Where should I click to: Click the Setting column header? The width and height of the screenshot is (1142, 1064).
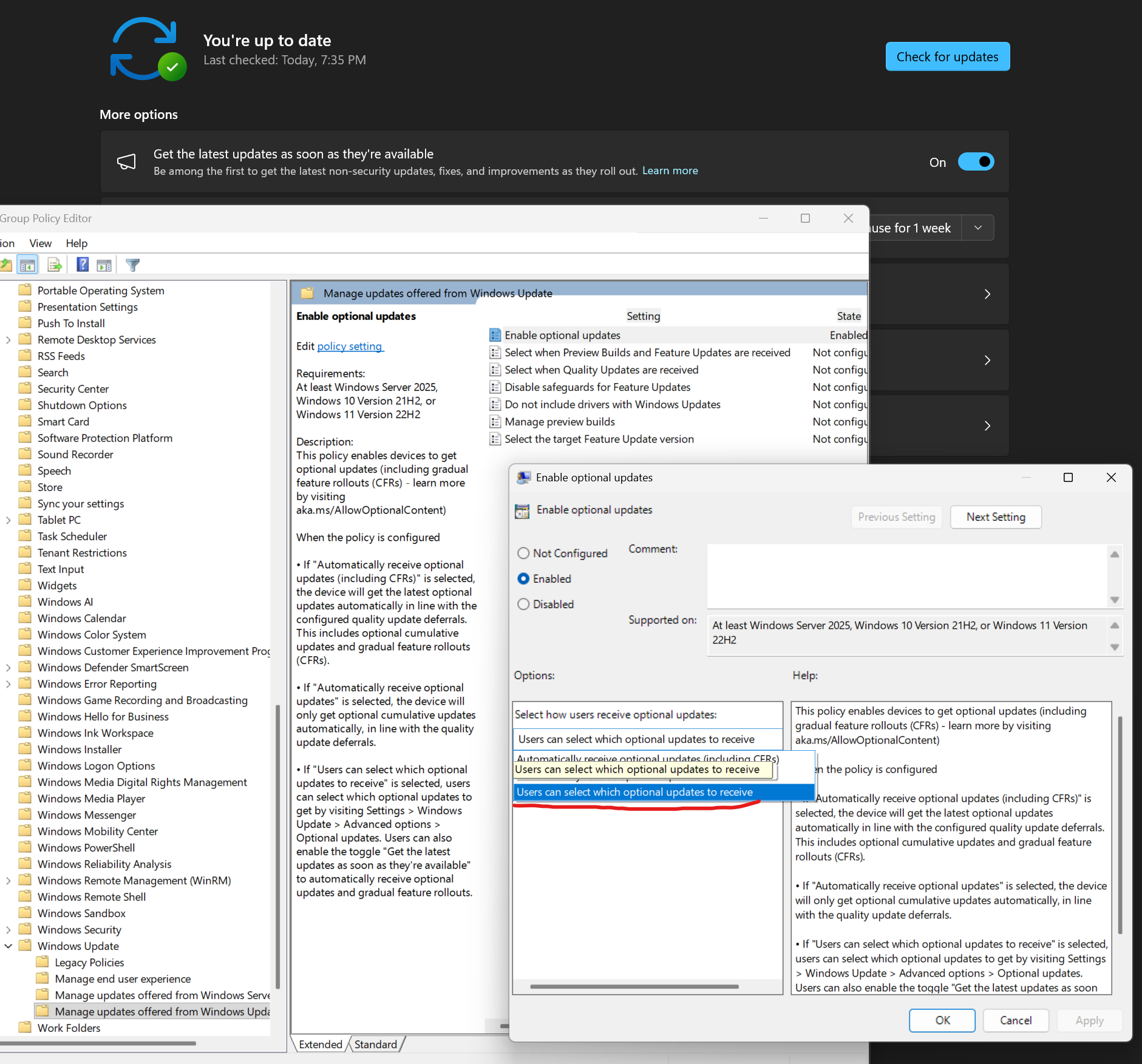(643, 316)
